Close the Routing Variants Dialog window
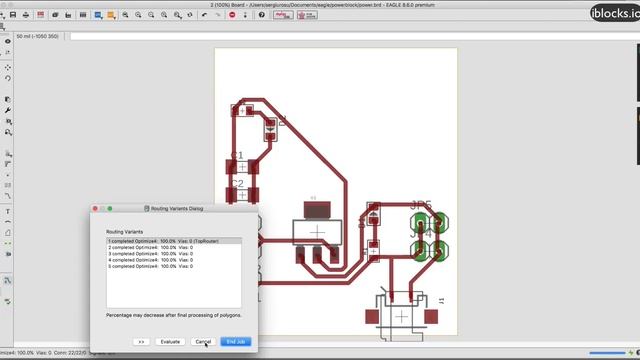Image resolution: width=640 pixels, height=360 pixels. click(95, 209)
